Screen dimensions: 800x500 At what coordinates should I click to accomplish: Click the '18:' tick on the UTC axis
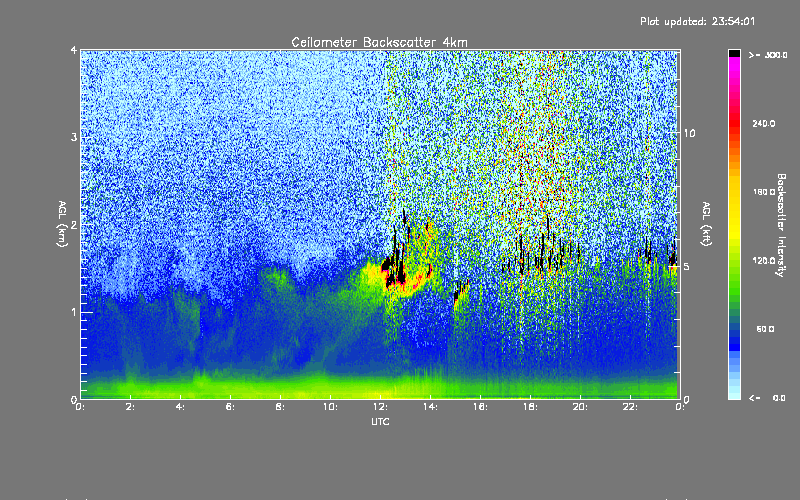pos(531,407)
